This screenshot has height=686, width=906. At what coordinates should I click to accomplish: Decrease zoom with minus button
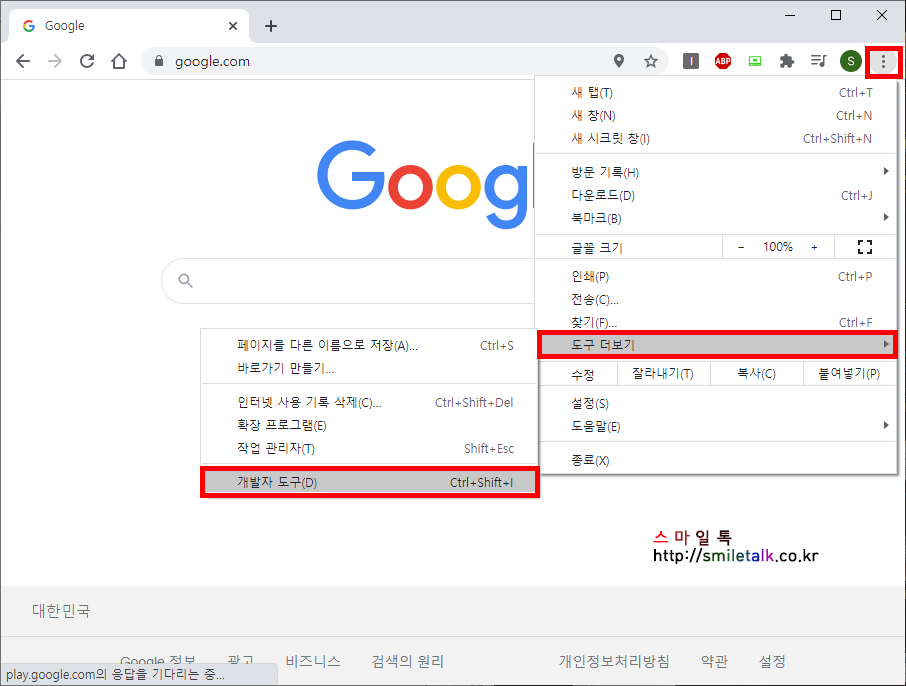point(741,247)
